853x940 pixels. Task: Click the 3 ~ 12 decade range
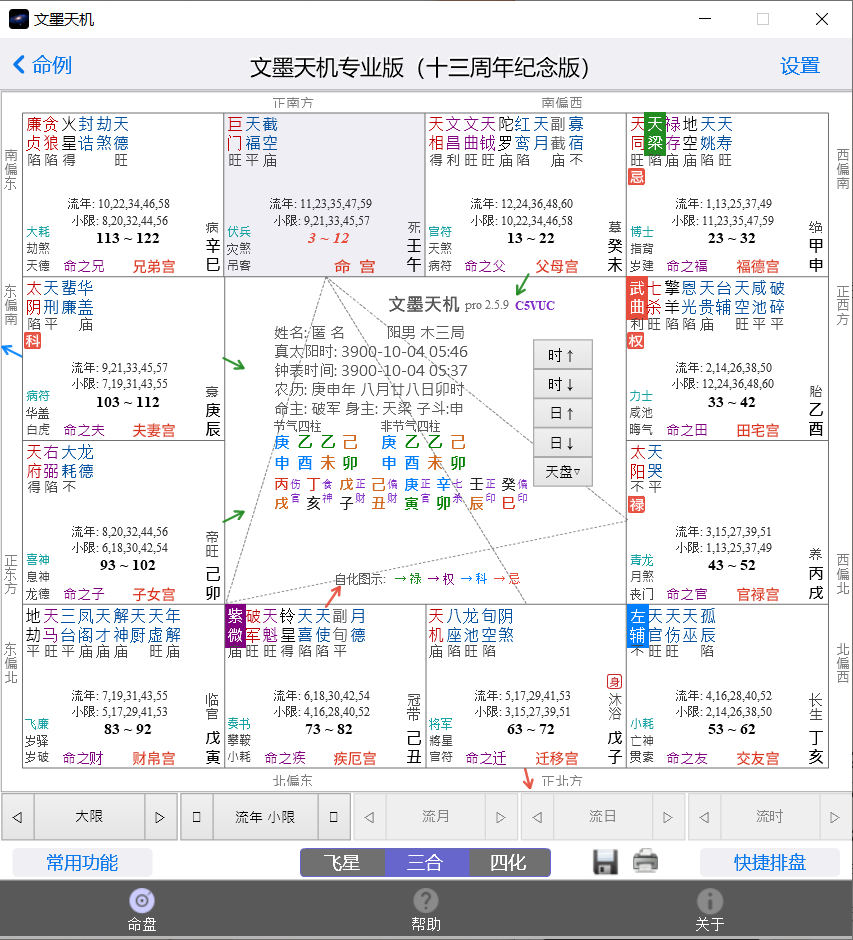point(328,238)
